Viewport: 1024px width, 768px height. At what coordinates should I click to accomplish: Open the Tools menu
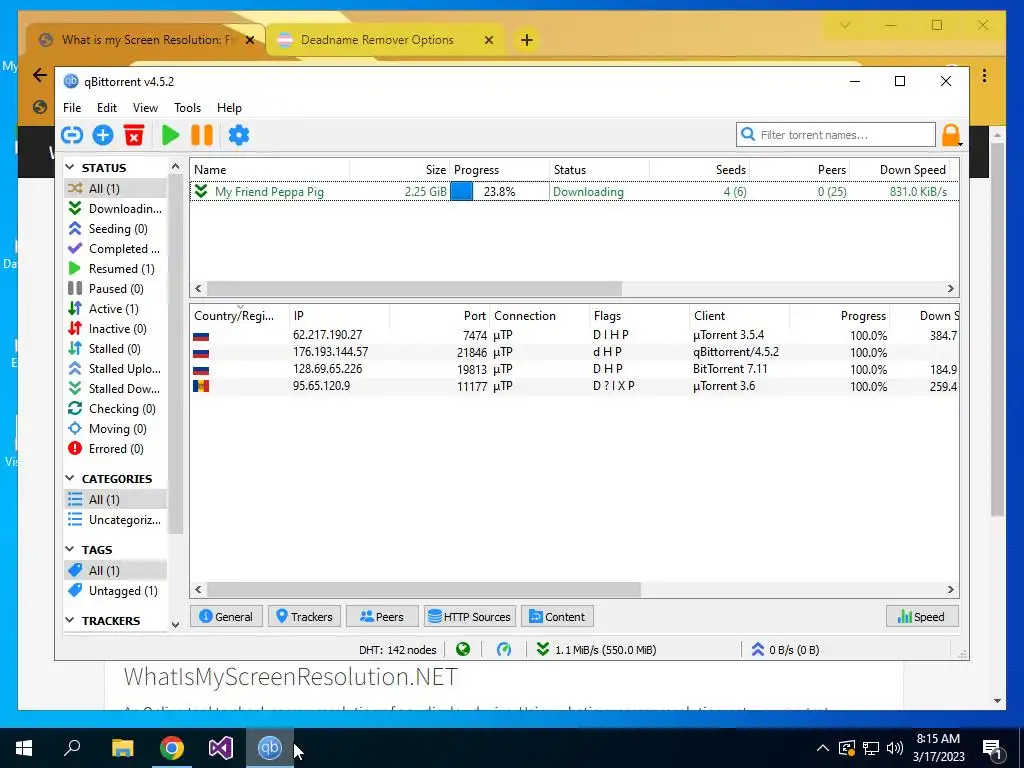pos(187,108)
